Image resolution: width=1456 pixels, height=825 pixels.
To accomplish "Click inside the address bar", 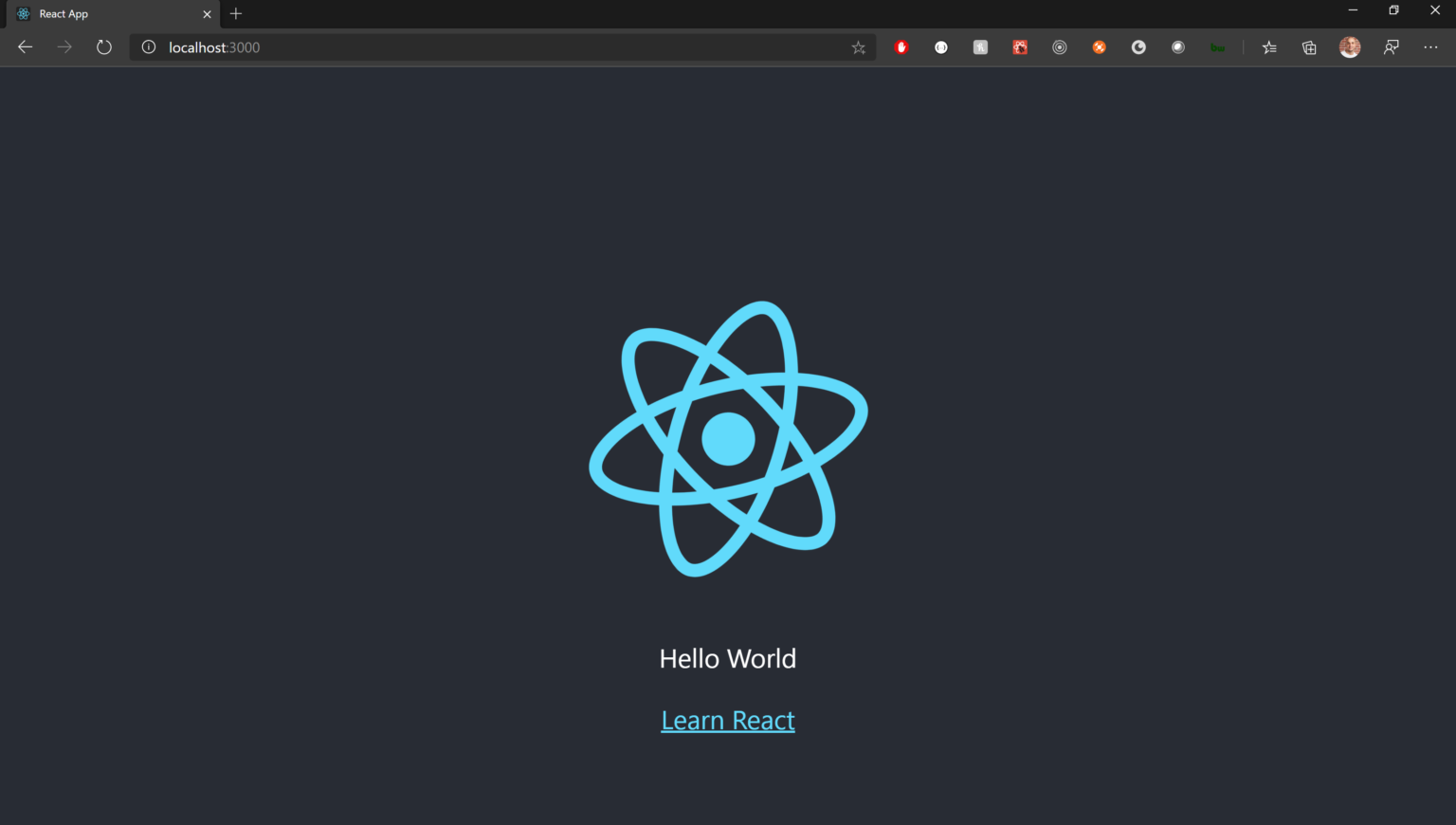I will point(474,46).
